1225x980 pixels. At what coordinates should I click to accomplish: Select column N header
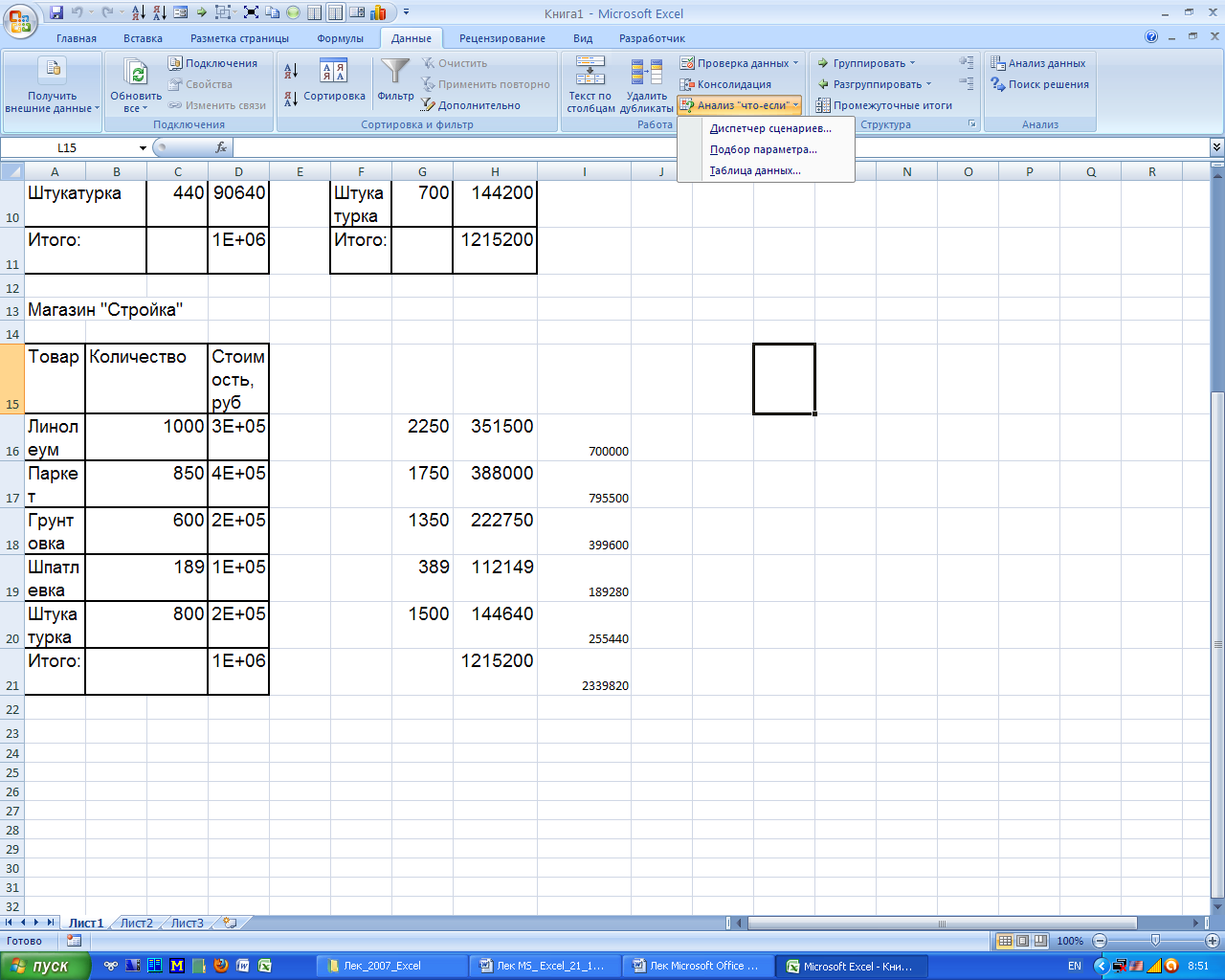click(906, 171)
